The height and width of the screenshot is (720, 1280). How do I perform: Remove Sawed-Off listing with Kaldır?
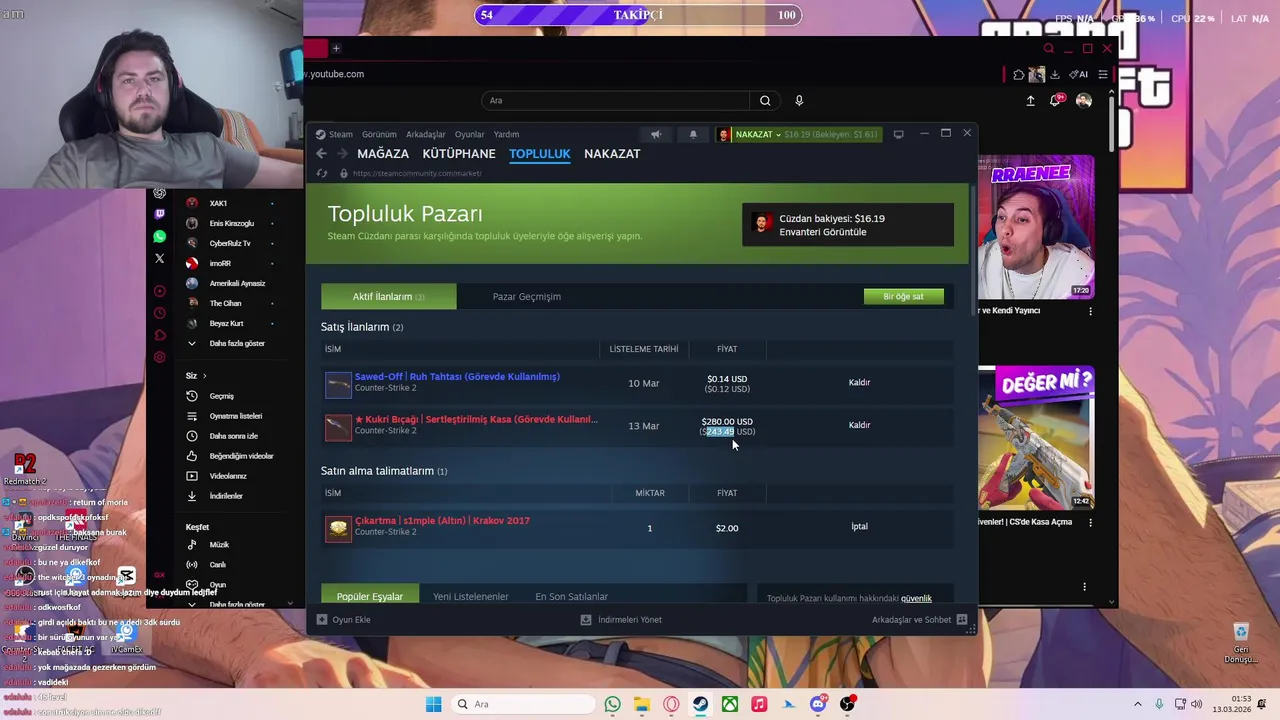click(859, 382)
